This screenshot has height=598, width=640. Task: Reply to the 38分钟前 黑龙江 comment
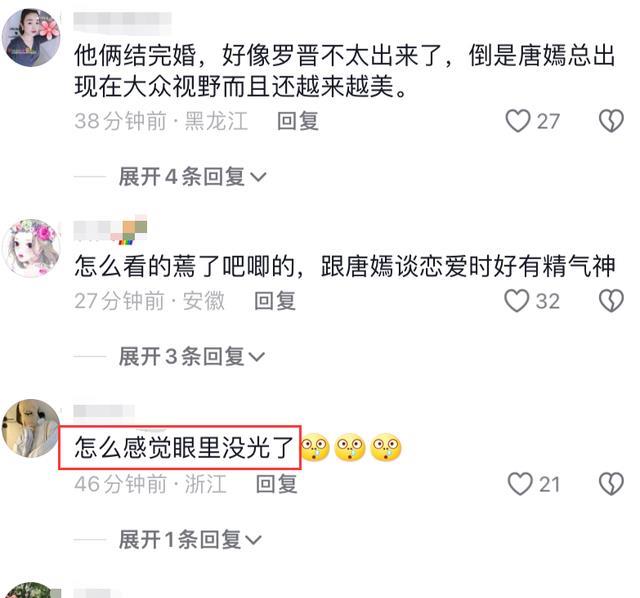click(x=298, y=121)
